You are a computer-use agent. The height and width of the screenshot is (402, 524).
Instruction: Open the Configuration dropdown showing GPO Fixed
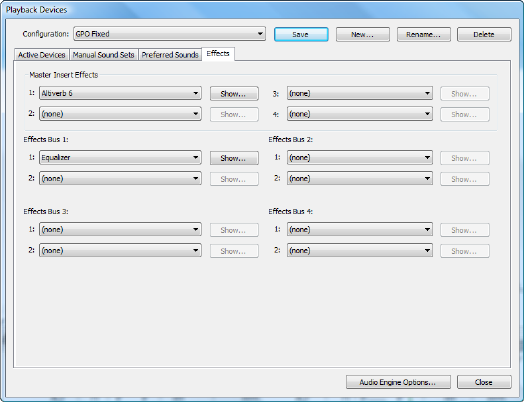[x=169, y=34]
